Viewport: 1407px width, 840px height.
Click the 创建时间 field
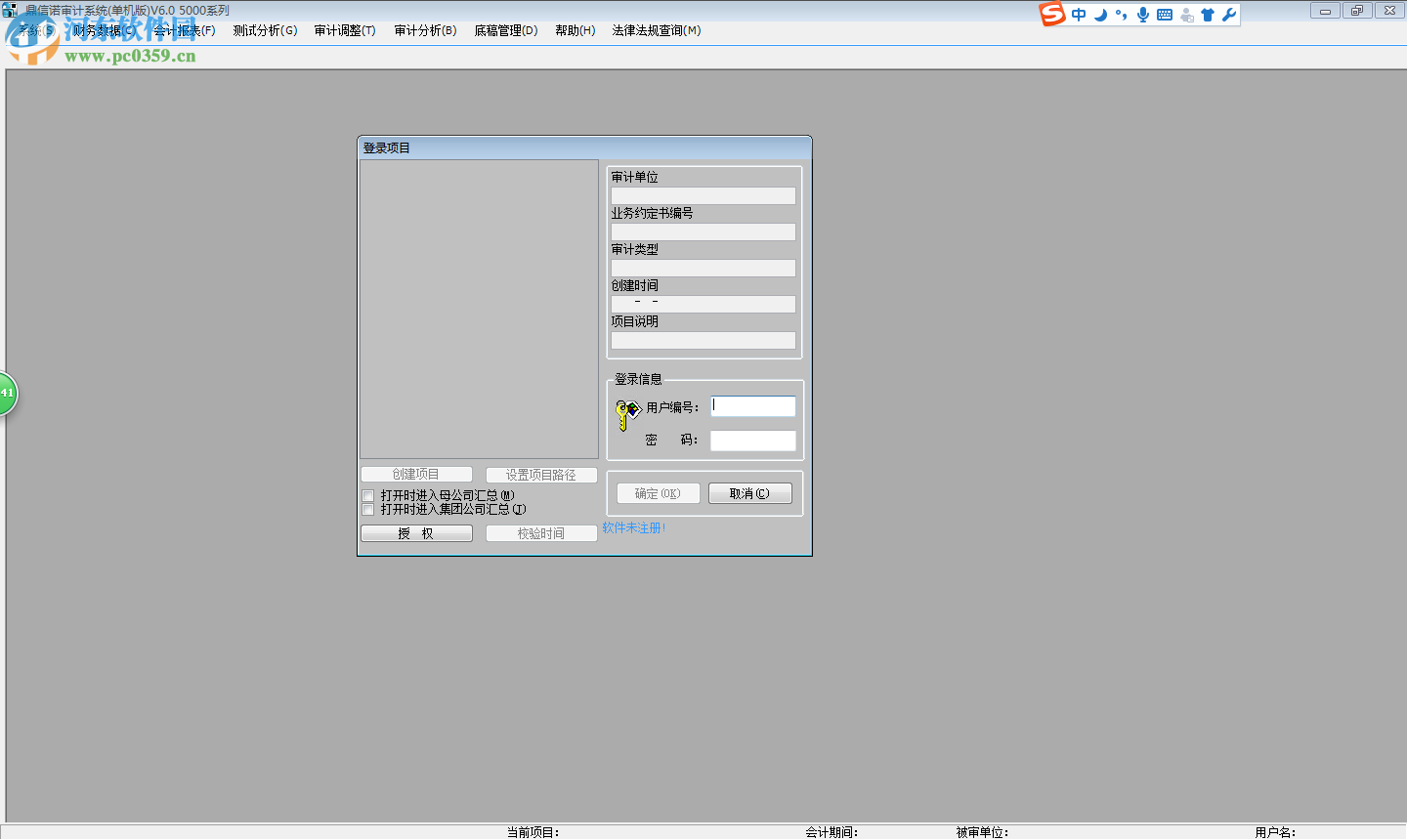(x=703, y=305)
